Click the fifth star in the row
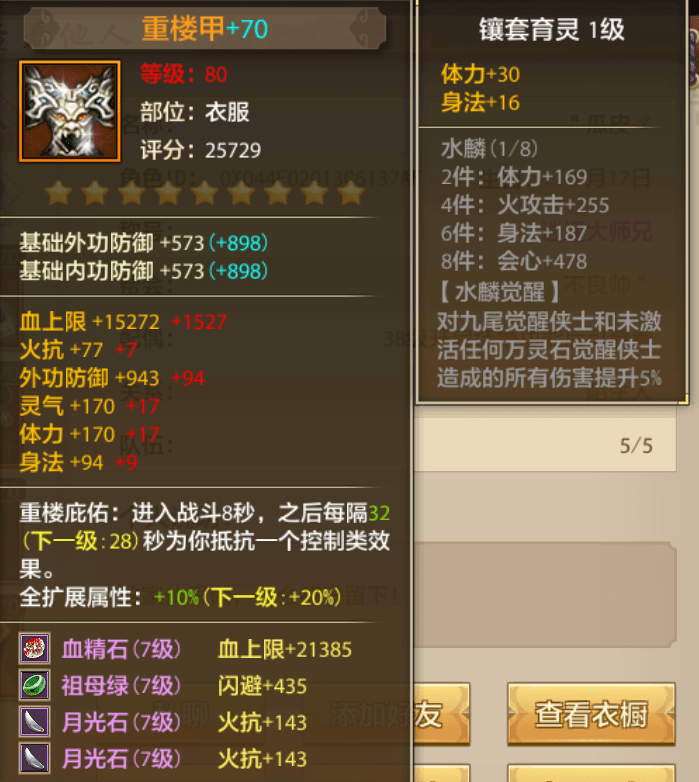 [x=204, y=193]
